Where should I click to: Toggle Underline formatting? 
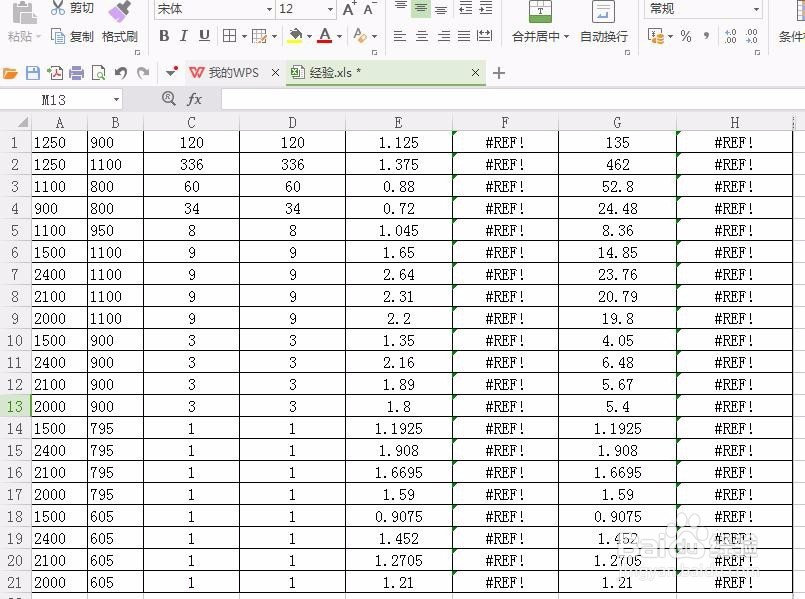click(204, 36)
